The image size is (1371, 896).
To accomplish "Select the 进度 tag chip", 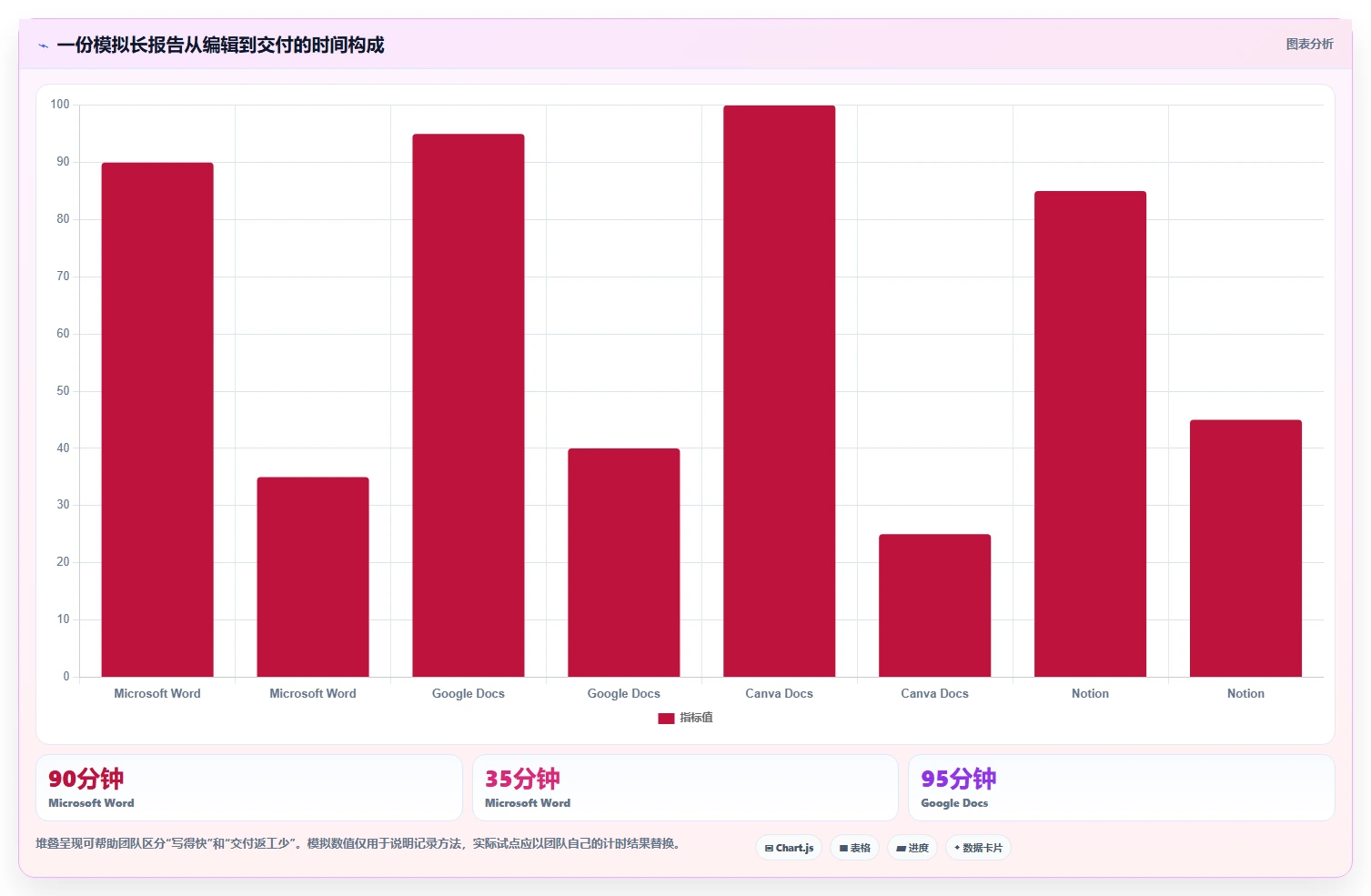I will (912, 848).
